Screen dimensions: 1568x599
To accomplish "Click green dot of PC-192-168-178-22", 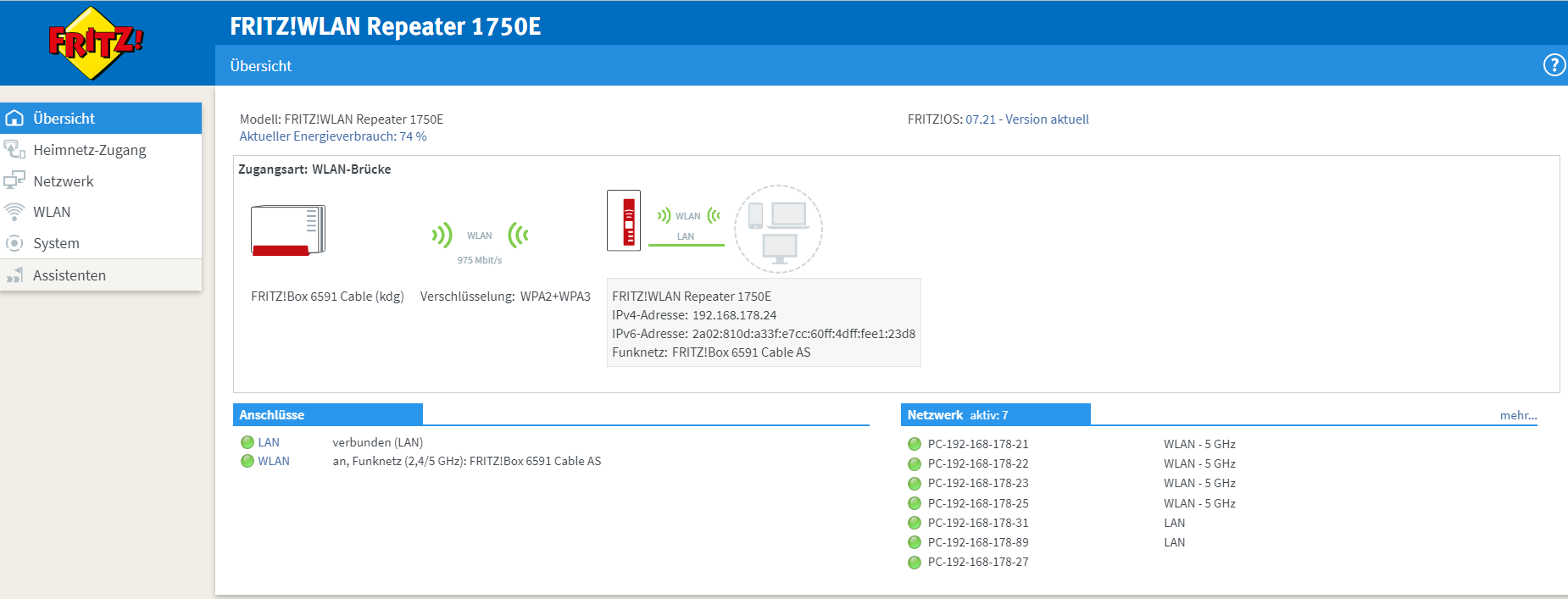I will pyautogui.click(x=915, y=463).
